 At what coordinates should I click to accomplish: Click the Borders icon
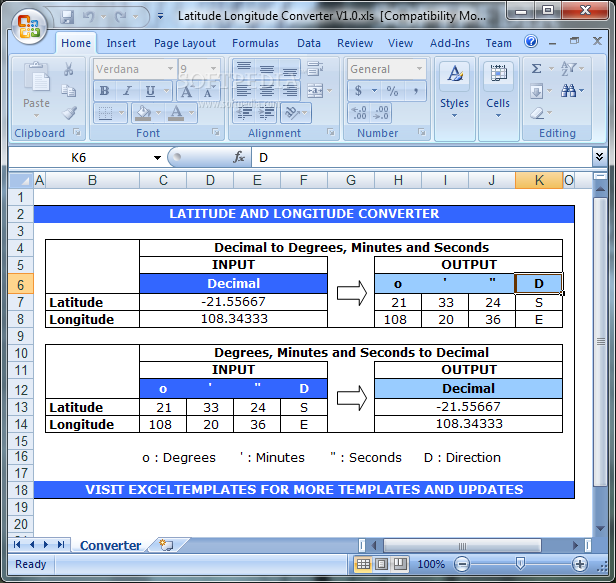pyautogui.click(x=105, y=113)
